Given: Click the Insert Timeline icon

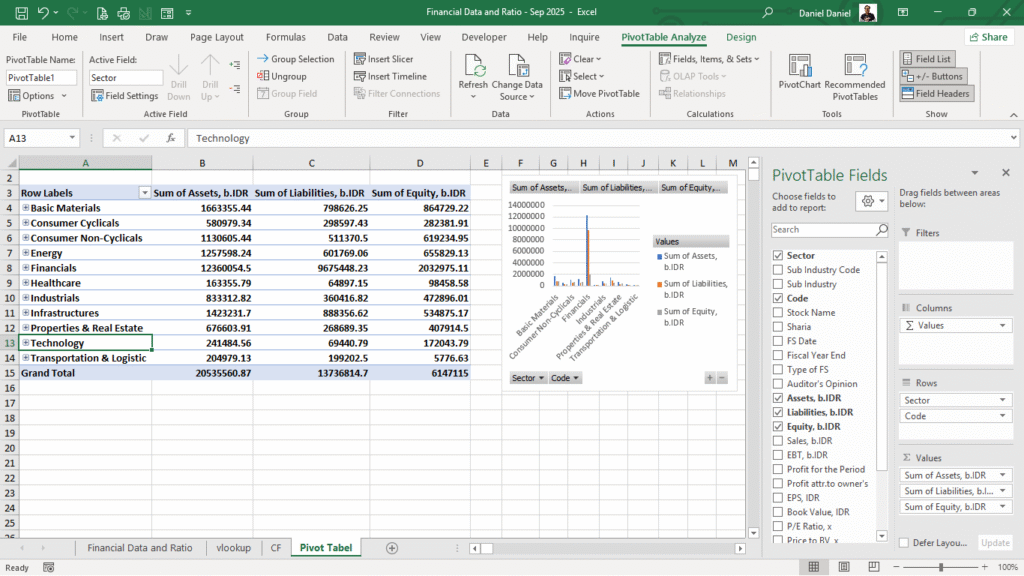Looking at the screenshot, I should click(360, 76).
